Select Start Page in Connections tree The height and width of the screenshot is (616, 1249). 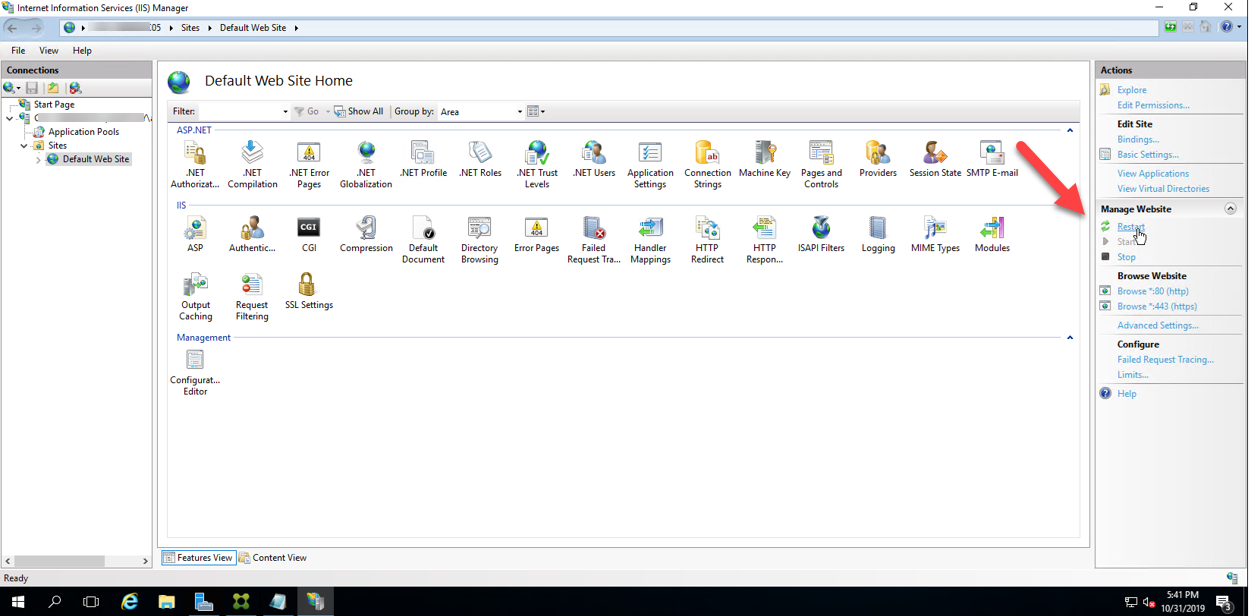[54, 104]
